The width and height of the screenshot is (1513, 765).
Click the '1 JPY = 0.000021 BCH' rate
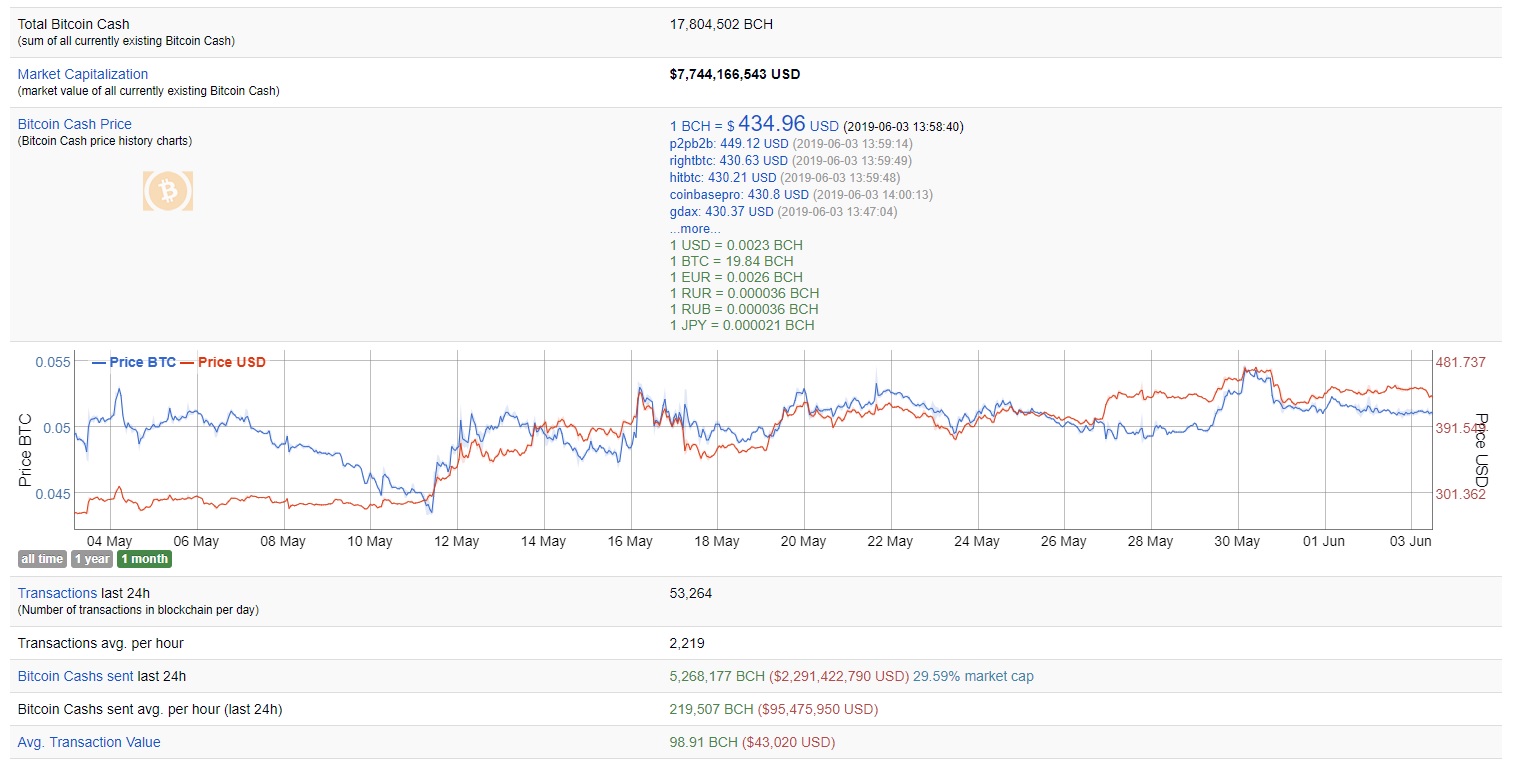click(x=742, y=325)
